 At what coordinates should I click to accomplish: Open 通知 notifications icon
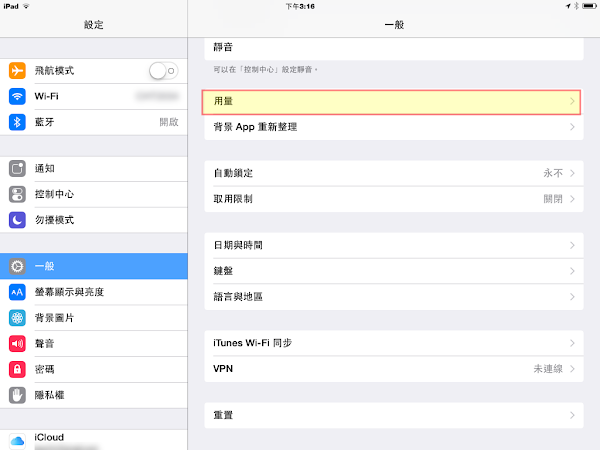pyautogui.click(x=17, y=170)
